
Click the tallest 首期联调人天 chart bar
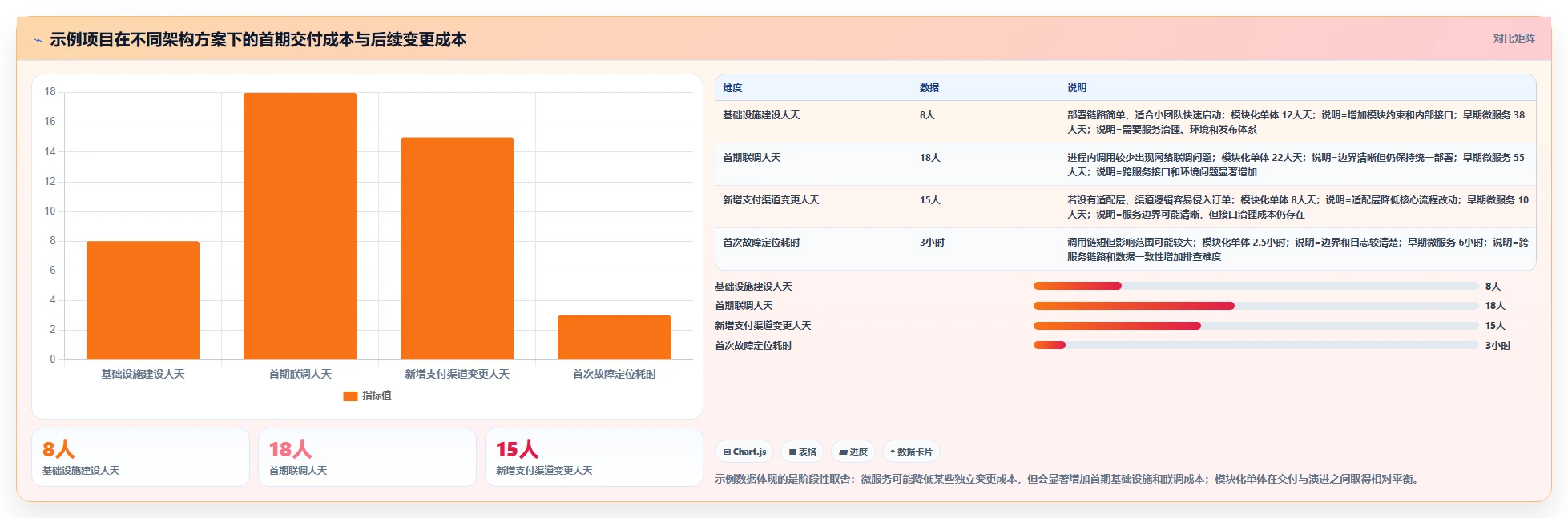coord(300,226)
